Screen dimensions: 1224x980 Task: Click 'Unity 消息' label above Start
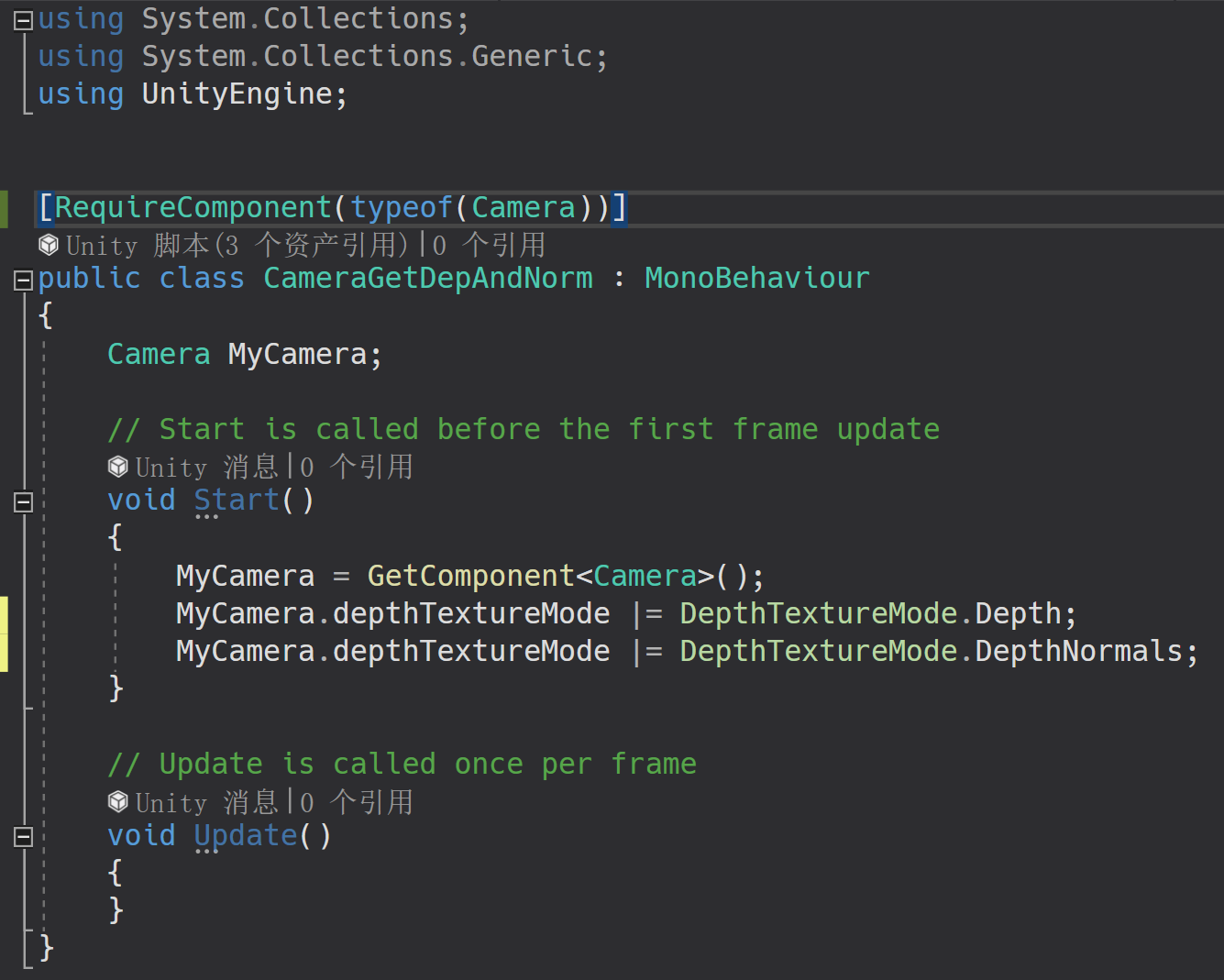(206, 467)
